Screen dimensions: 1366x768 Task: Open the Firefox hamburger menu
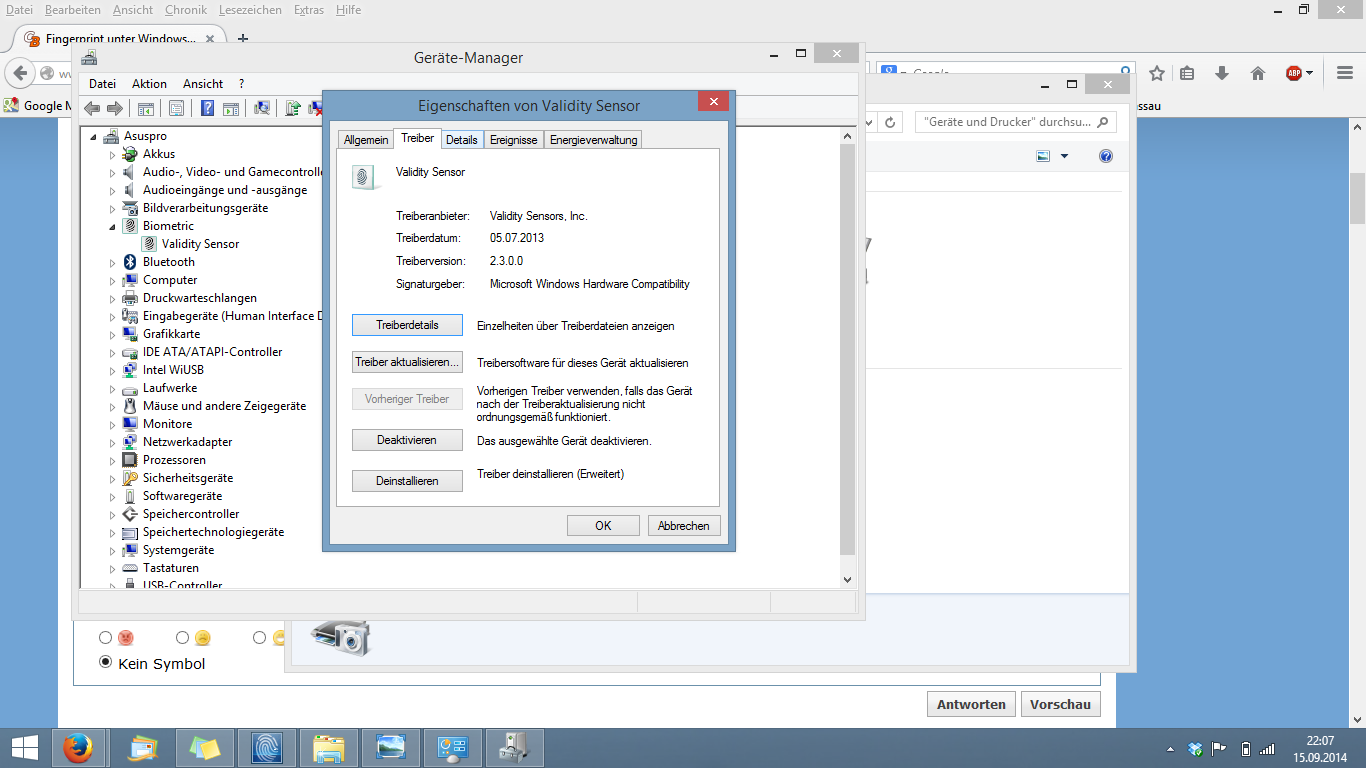(x=1344, y=73)
